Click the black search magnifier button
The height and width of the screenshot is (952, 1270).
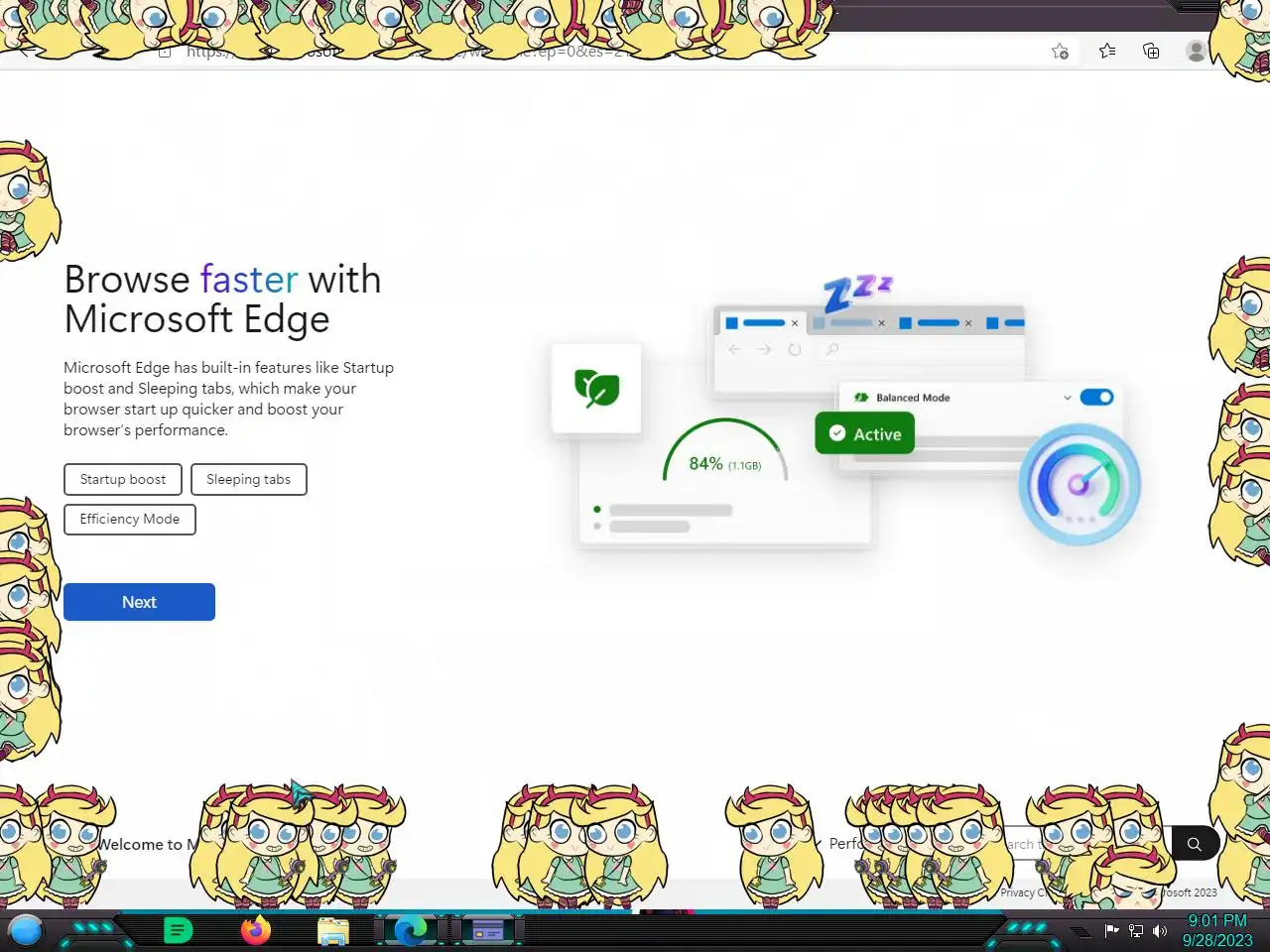tap(1195, 844)
